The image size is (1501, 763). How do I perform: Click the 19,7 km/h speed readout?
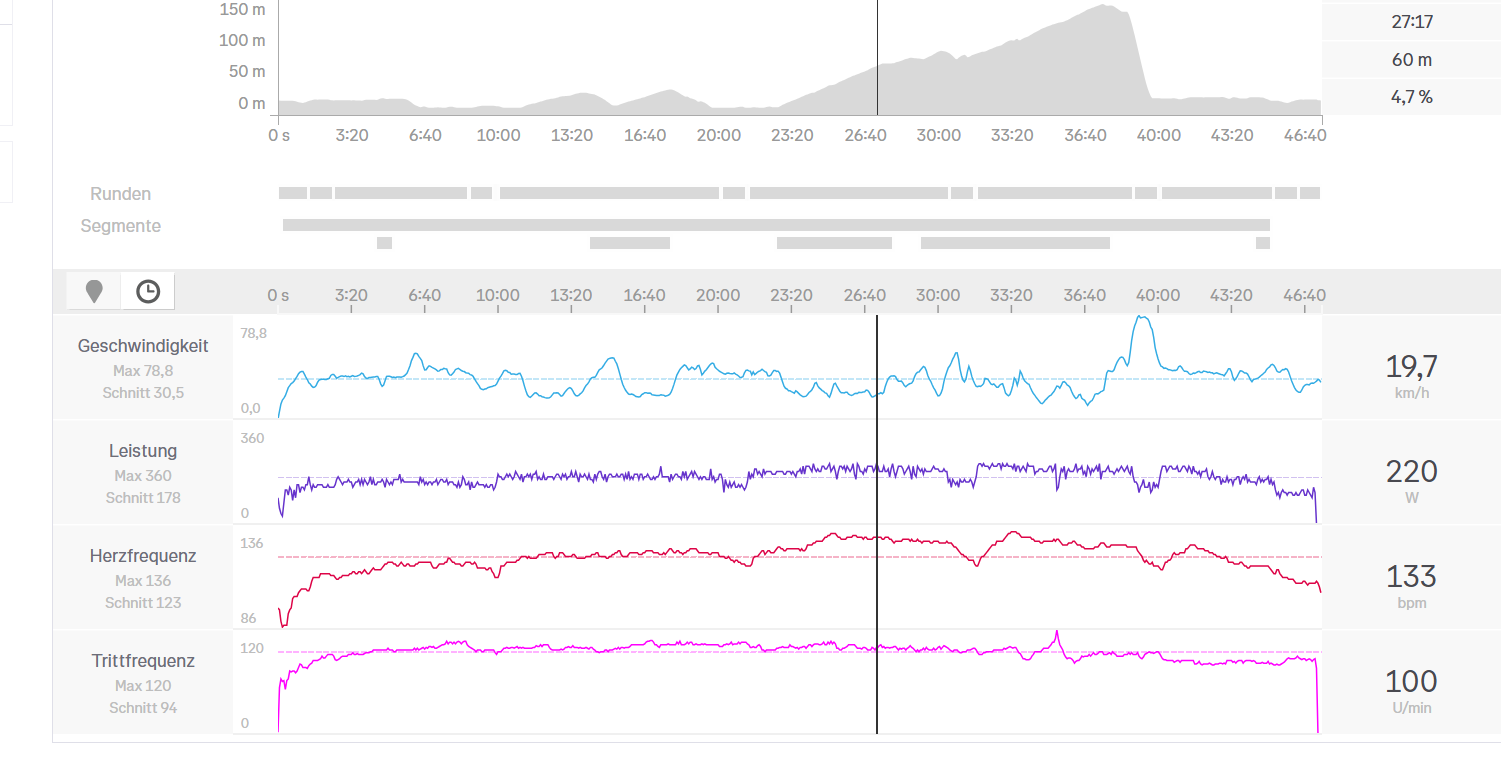[1411, 375]
